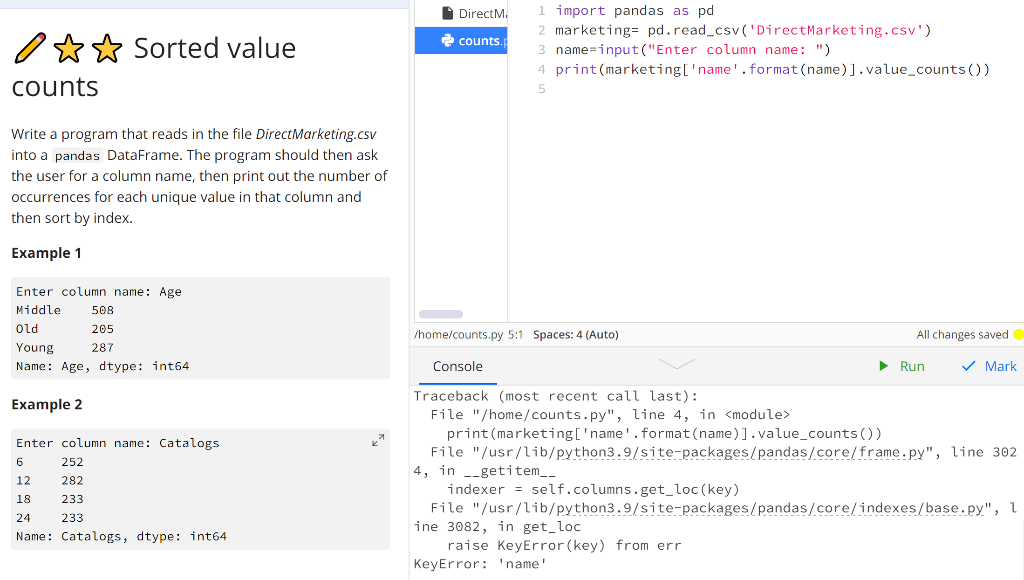This screenshot has width=1024, height=580.
Task: Click the 'Example 1' heading
Action: click(x=46, y=253)
